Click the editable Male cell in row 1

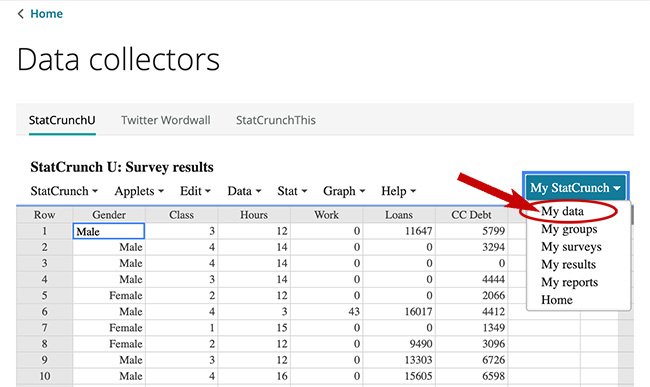pos(109,231)
